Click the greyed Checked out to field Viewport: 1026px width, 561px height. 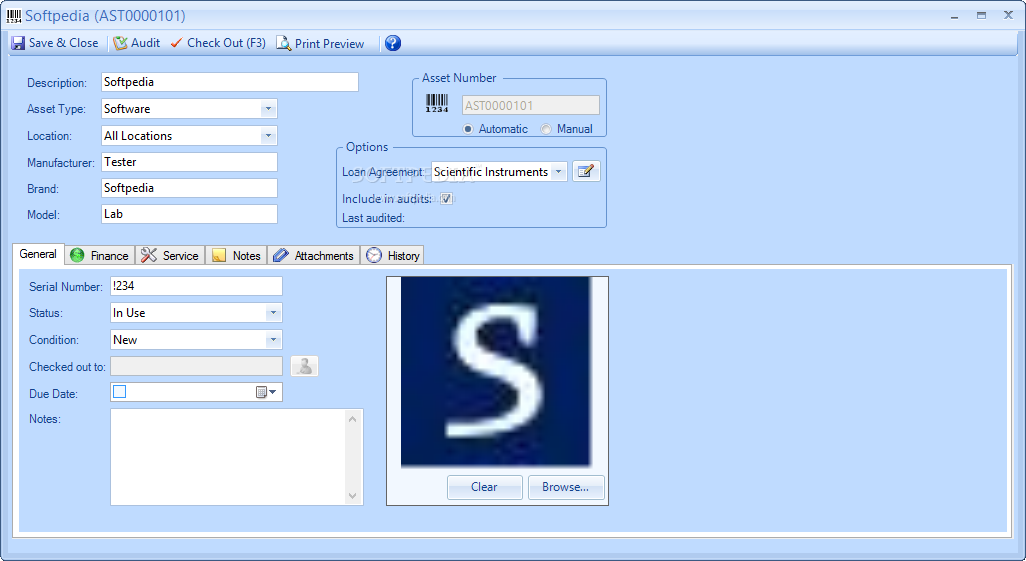pyautogui.click(x=196, y=366)
